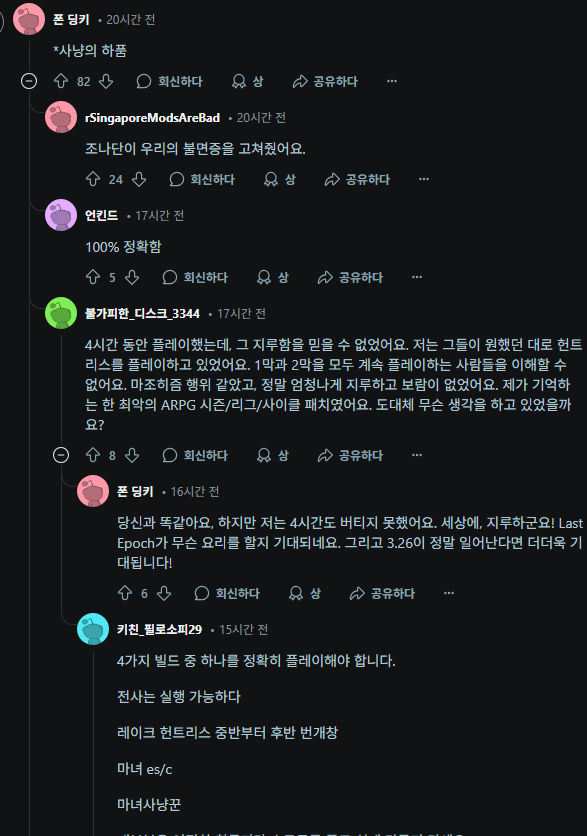Open 불가피한_디스크_3344 avatar
This screenshot has height=836, width=587.
click(61, 313)
